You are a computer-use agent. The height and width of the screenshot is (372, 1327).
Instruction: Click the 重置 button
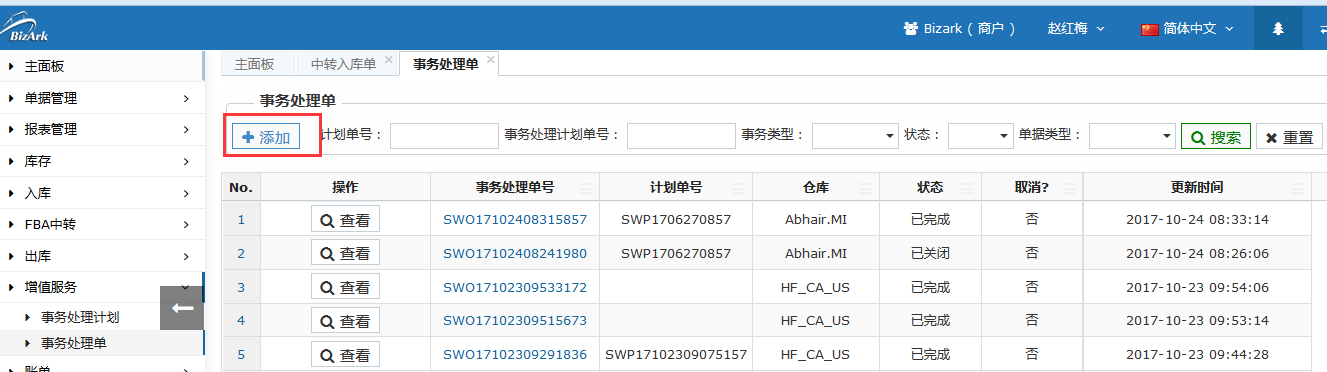click(1289, 137)
